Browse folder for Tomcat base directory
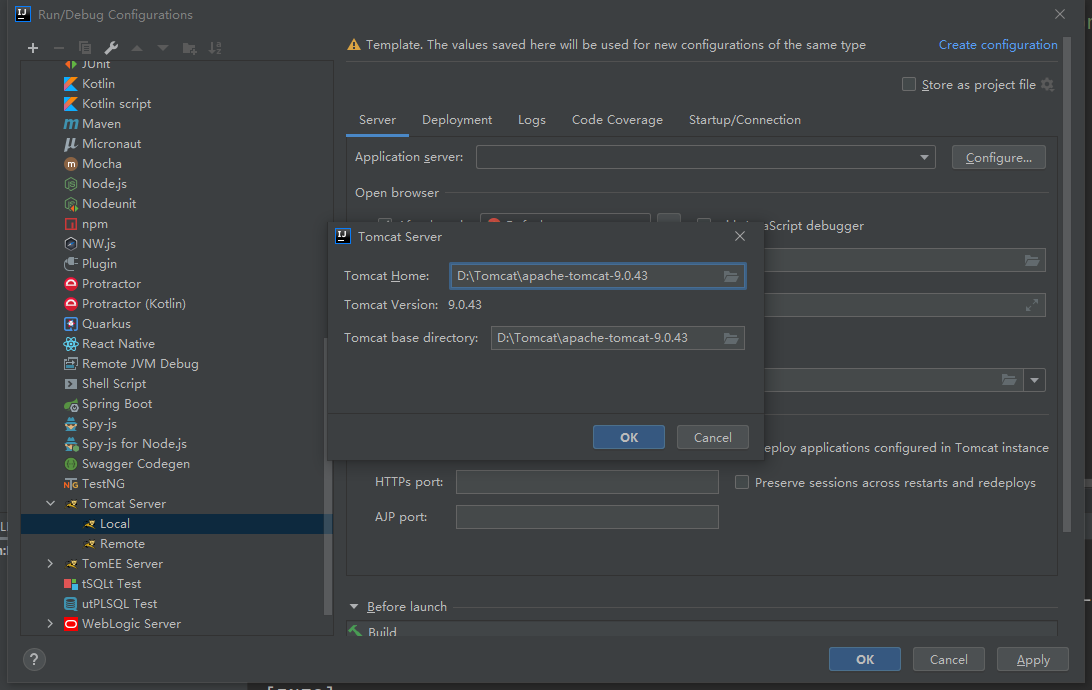Viewport: 1092px width, 690px height. point(731,338)
